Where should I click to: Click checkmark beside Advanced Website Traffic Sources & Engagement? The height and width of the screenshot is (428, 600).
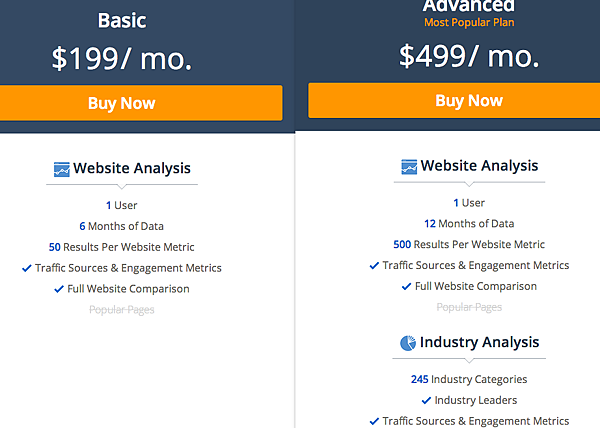pos(374,265)
